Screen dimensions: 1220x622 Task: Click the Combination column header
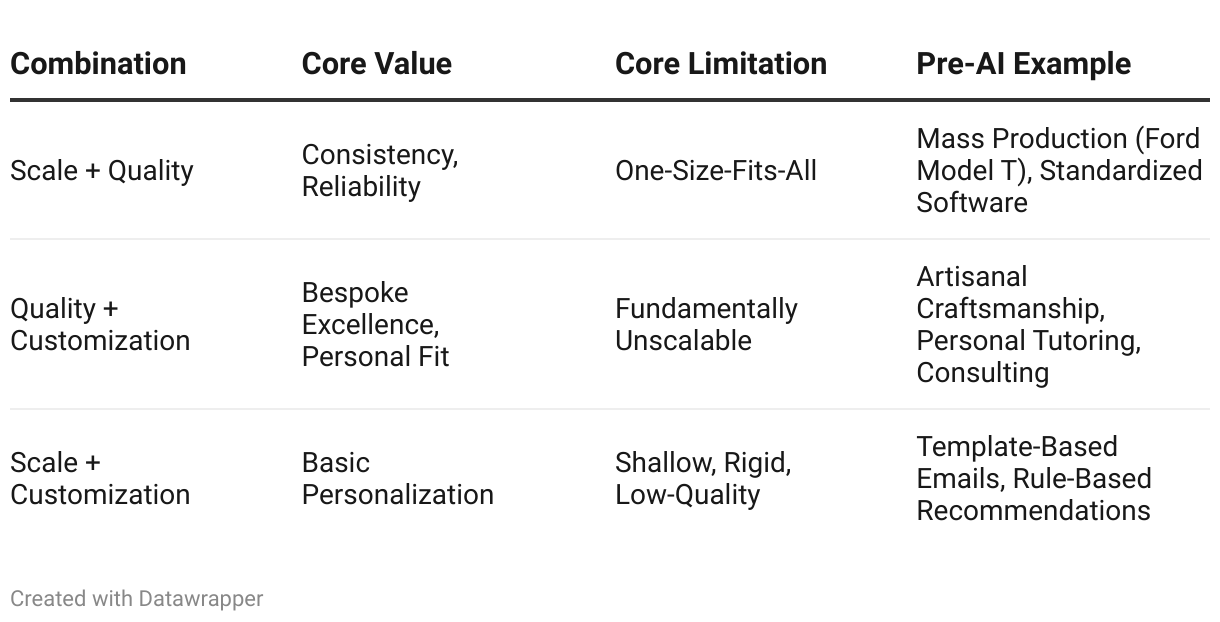(x=98, y=64)
